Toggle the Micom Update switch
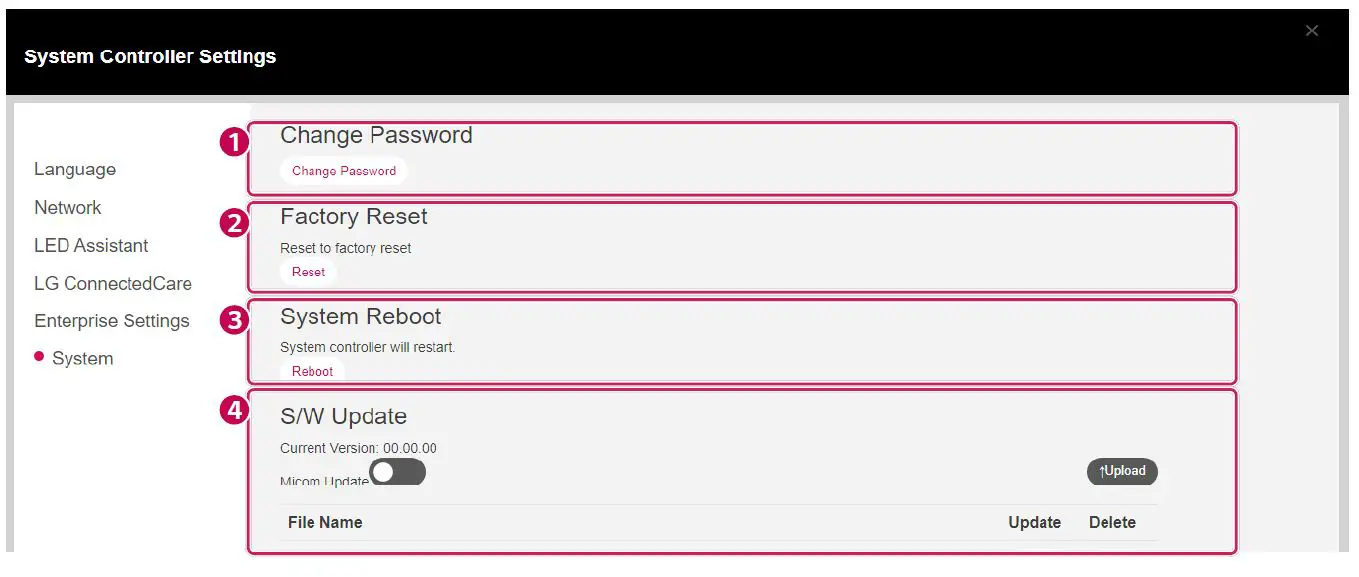Screen dimensions: 1359x577 click(x=397, y=472)
